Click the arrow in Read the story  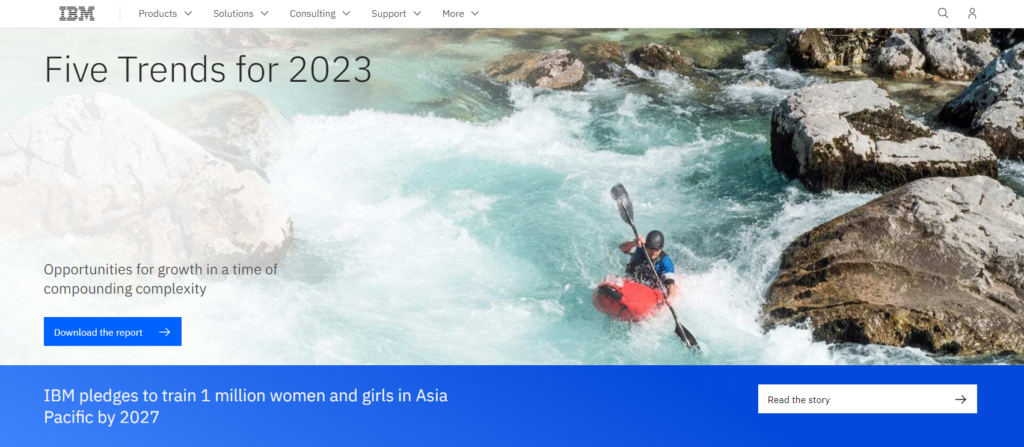click(960, 399)
